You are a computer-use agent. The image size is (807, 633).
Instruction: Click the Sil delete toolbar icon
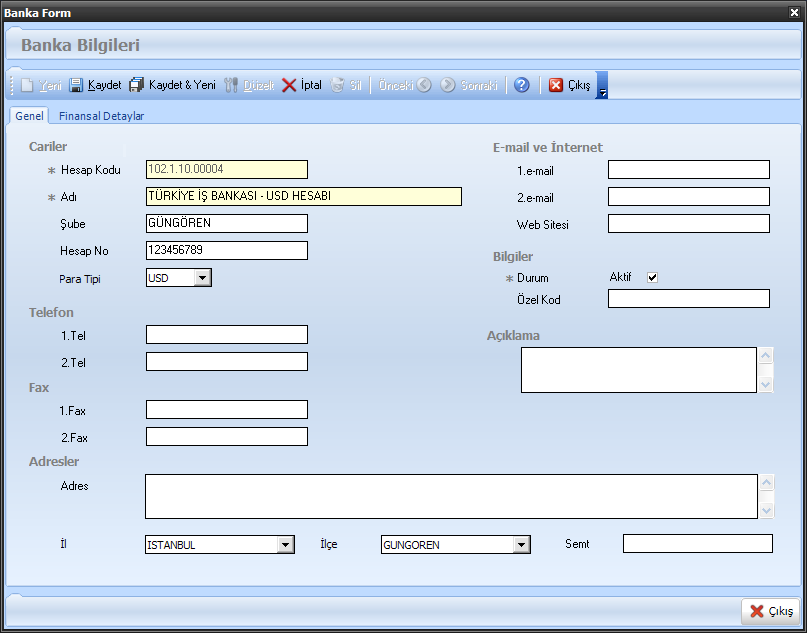tap(338, 86)
